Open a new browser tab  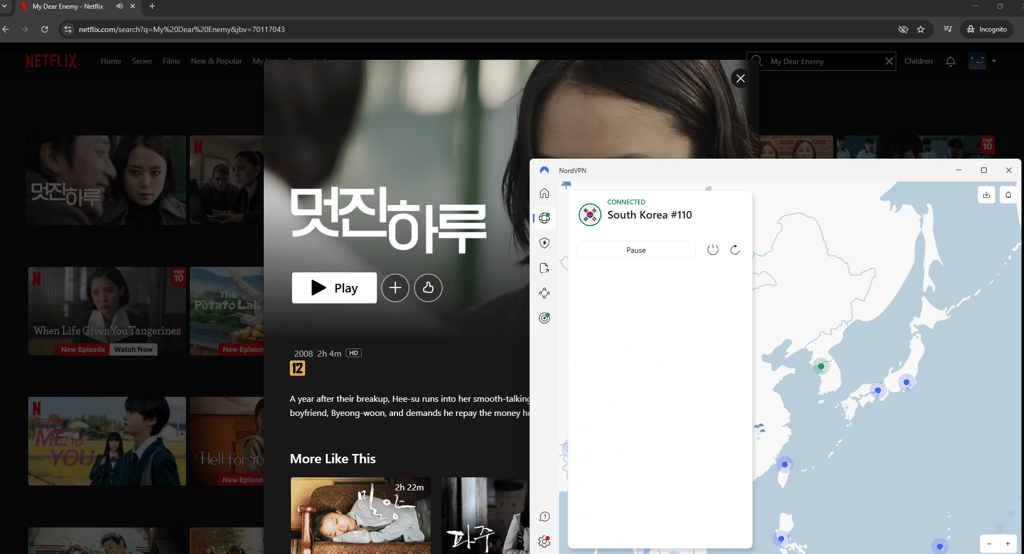(152, 7)
